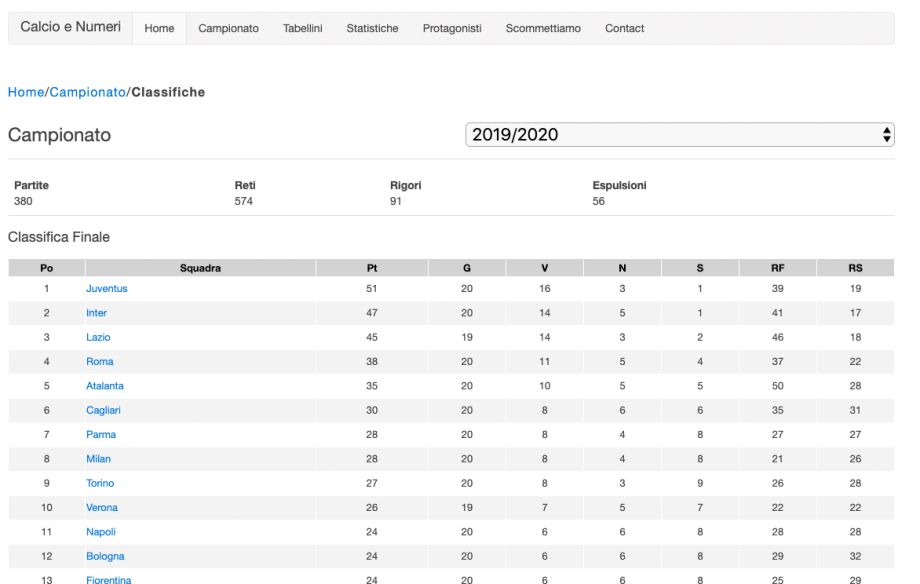The image size is (920, 584).
Task: Open the Juventus team link
Action: pos(107,289)
